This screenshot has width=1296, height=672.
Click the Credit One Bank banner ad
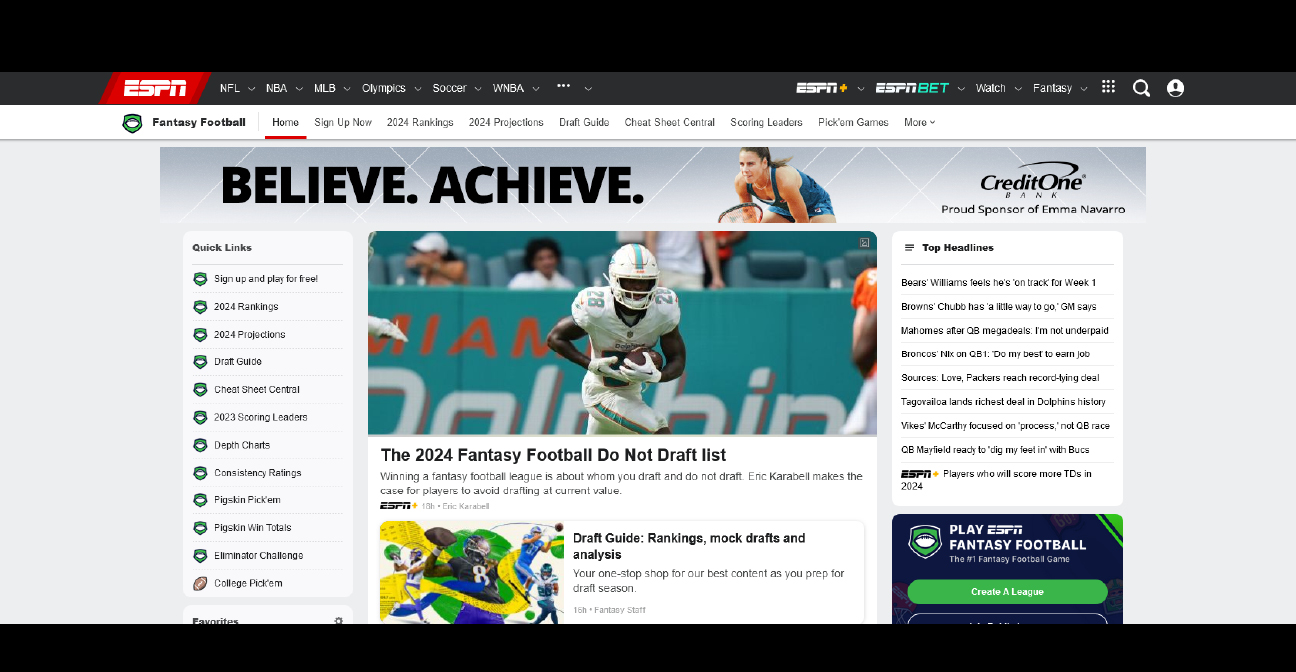coord(653,185)
